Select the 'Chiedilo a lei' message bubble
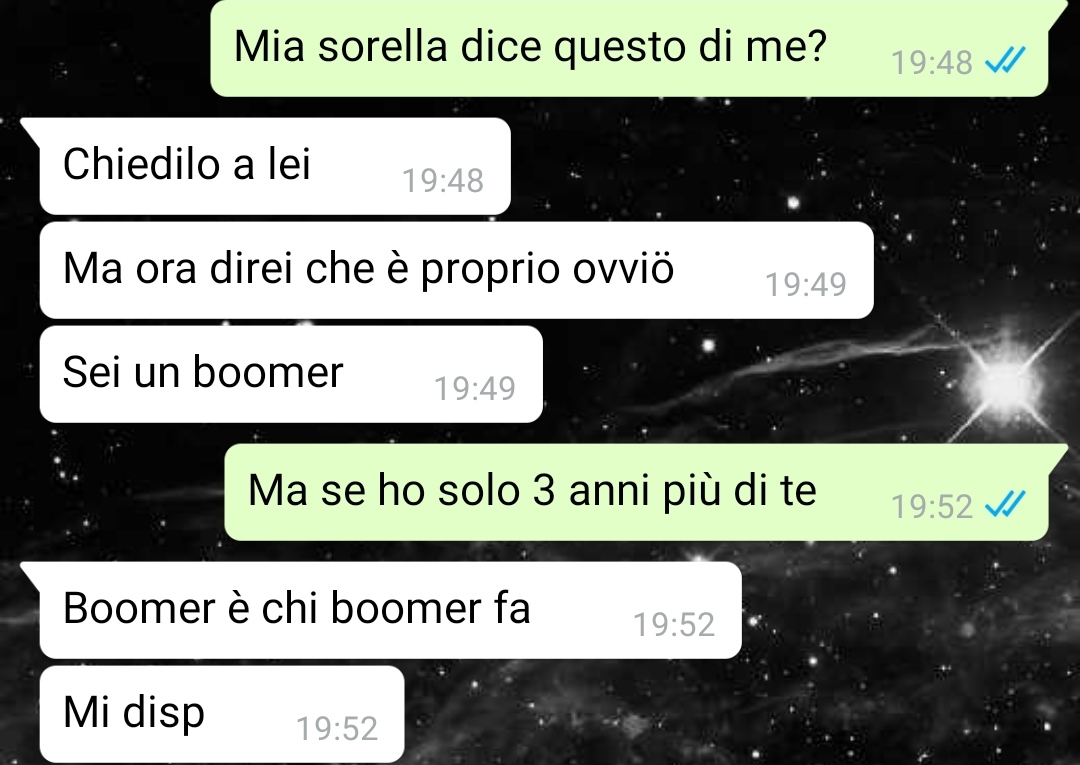Screen dimensions: 1080x765 click(275, 166)
